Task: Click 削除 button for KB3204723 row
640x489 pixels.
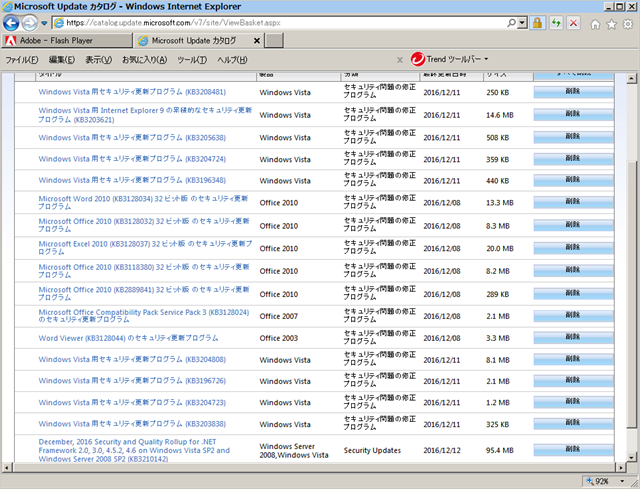Action: [x=573, y=402]
